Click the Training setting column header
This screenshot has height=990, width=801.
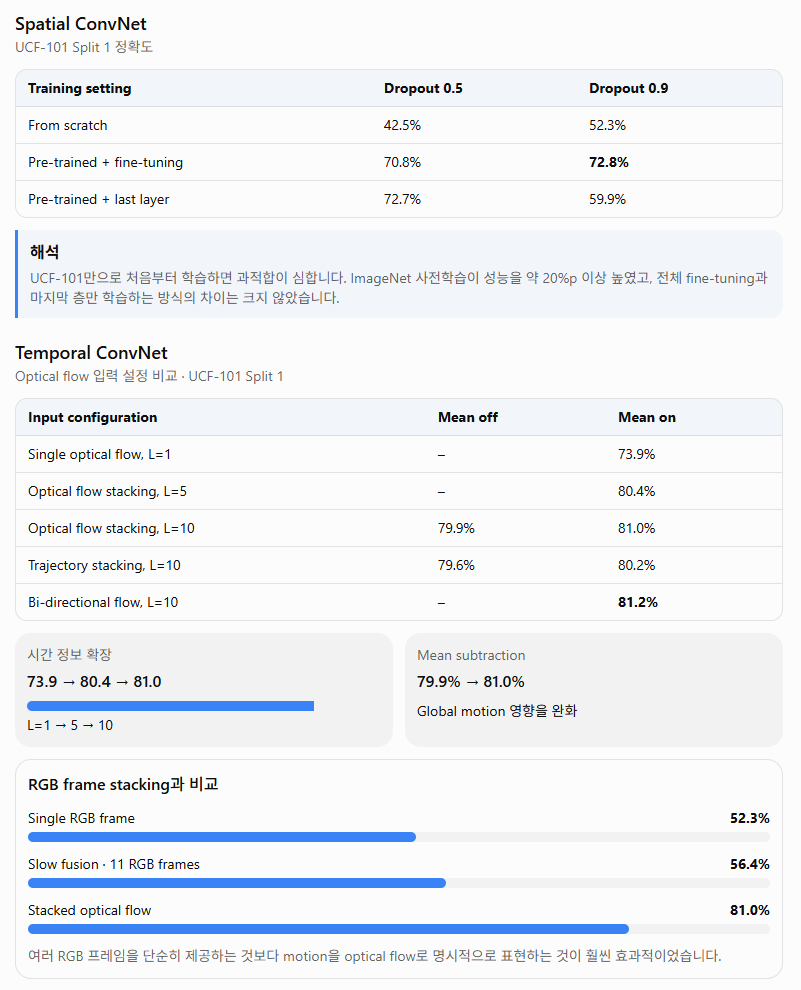tap(80, 88)
